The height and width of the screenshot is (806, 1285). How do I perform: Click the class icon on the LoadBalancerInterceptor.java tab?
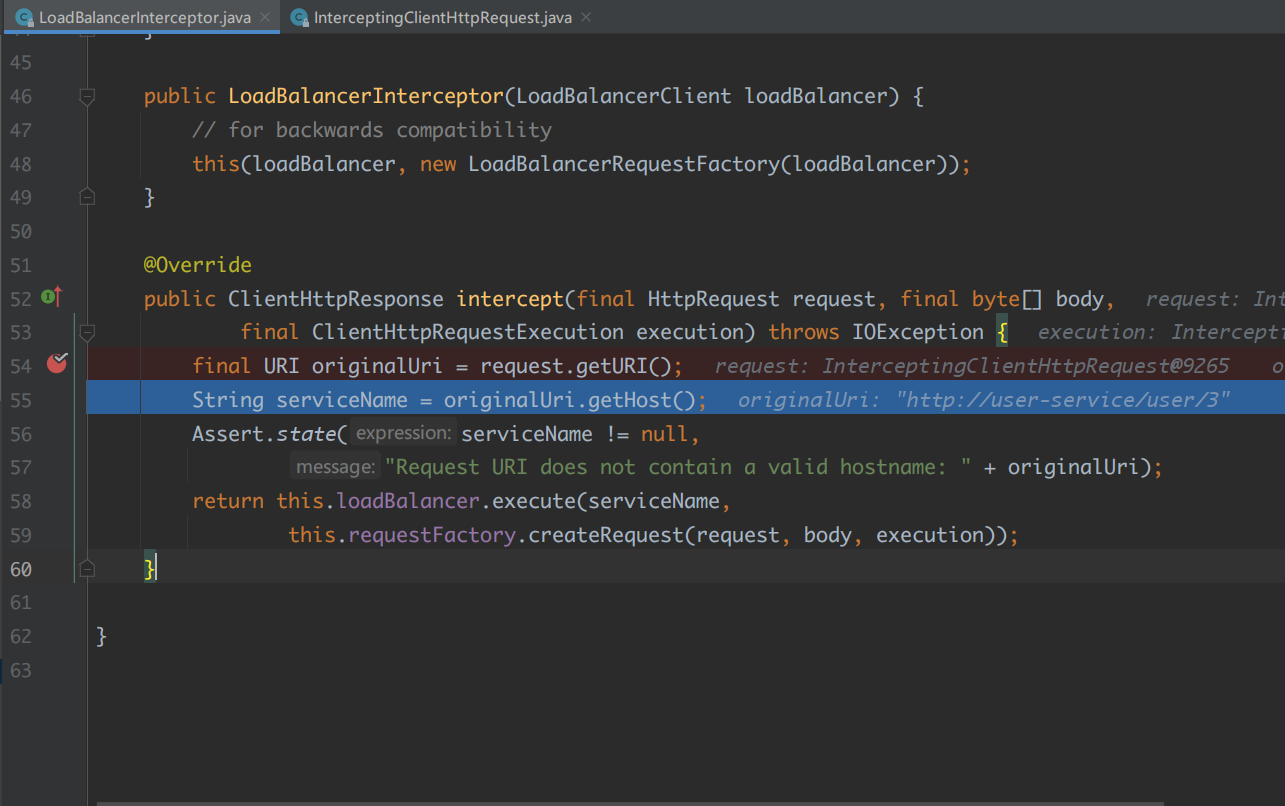point(24,18)
